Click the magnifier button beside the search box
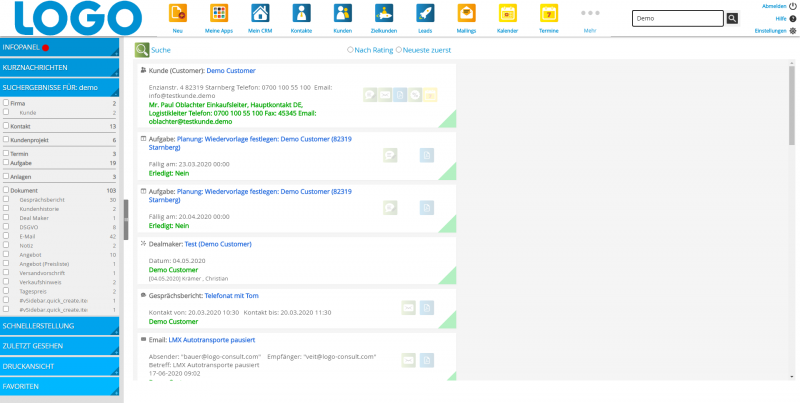This screenshot has width=800, height=403. point(732,19)
